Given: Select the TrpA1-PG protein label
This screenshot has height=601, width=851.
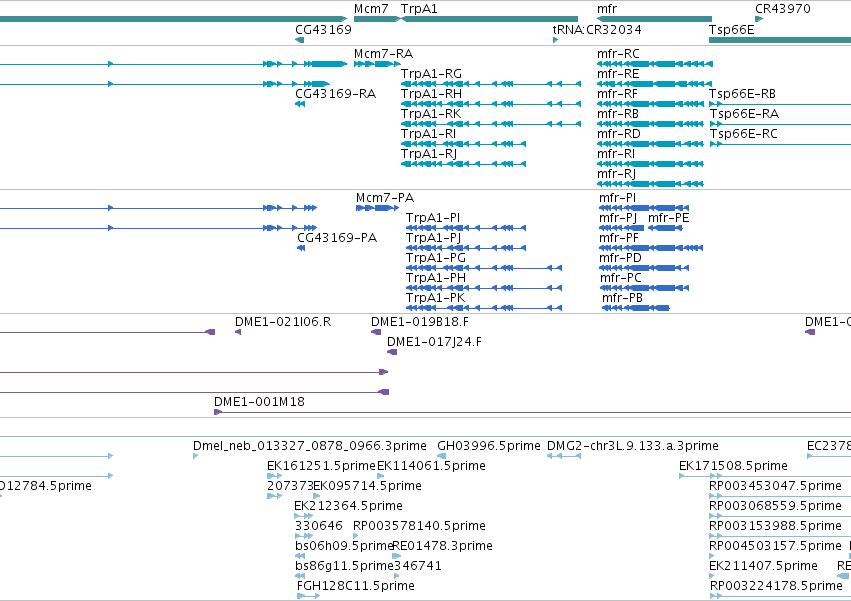Looking at the screenshot, I should click(x=436, y=258).
